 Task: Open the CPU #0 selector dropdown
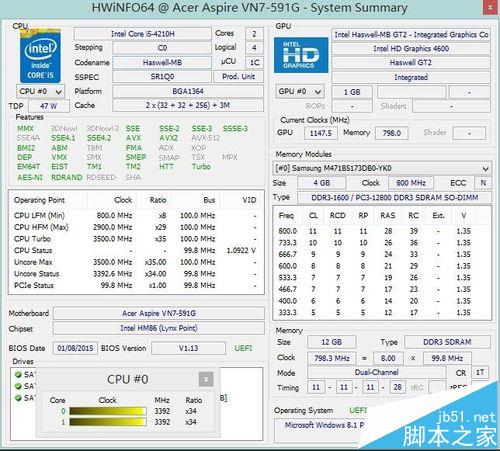pyautogui.click(x=40, y=91)
